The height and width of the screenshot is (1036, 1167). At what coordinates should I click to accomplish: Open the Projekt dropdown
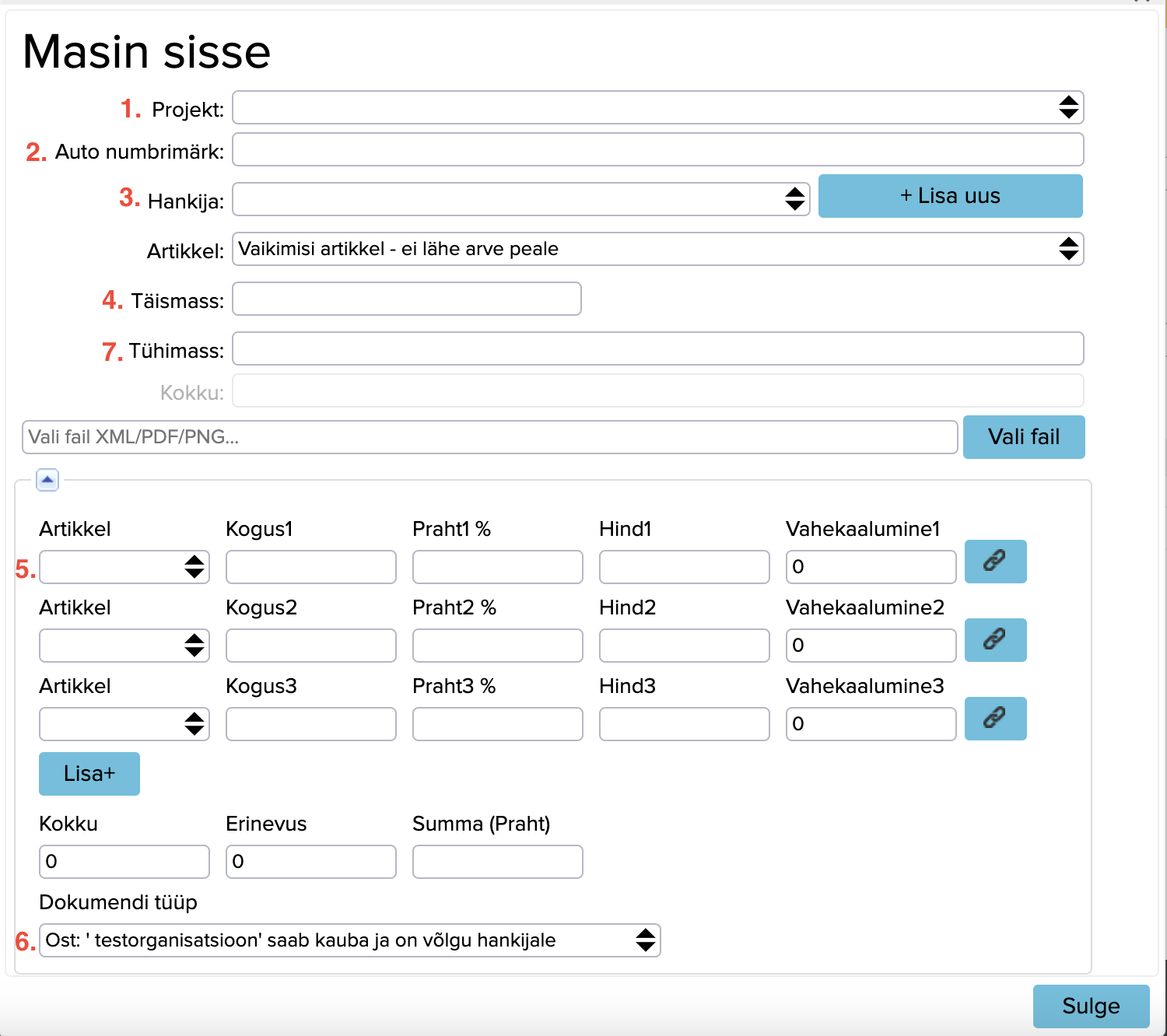[x=657, y=107]
